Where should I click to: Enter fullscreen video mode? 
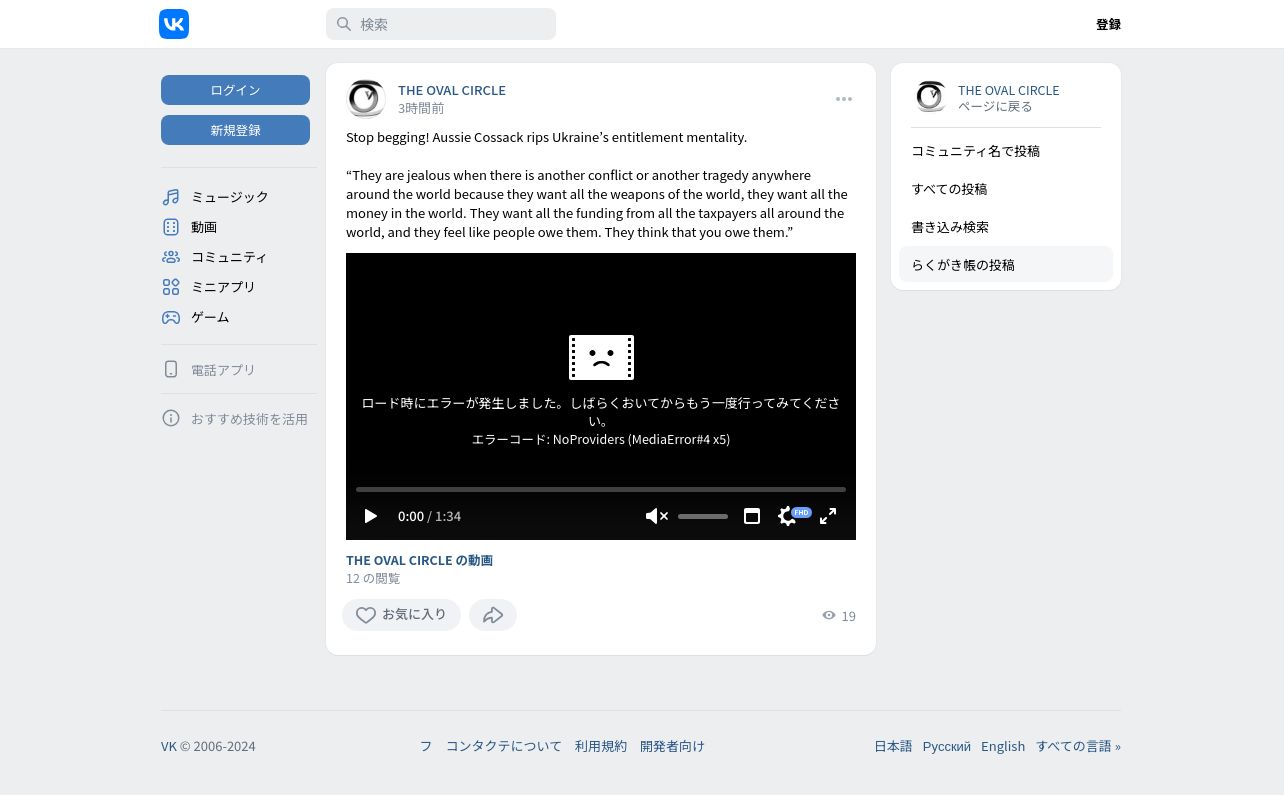pos(828,516)
